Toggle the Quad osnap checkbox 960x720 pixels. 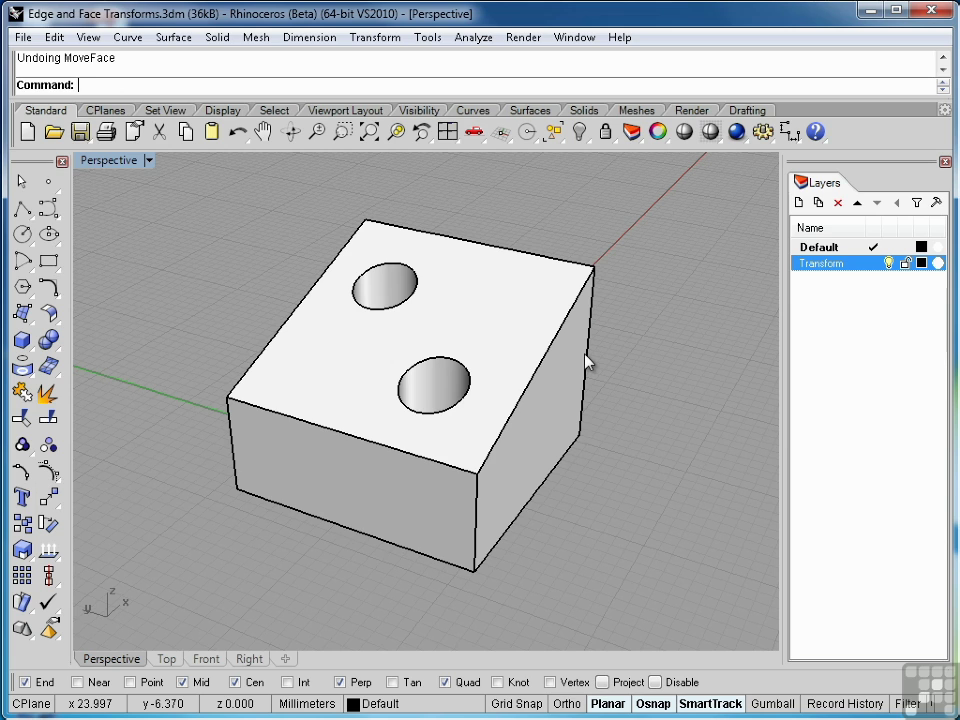pyautogui.click(x=445, y=682)
